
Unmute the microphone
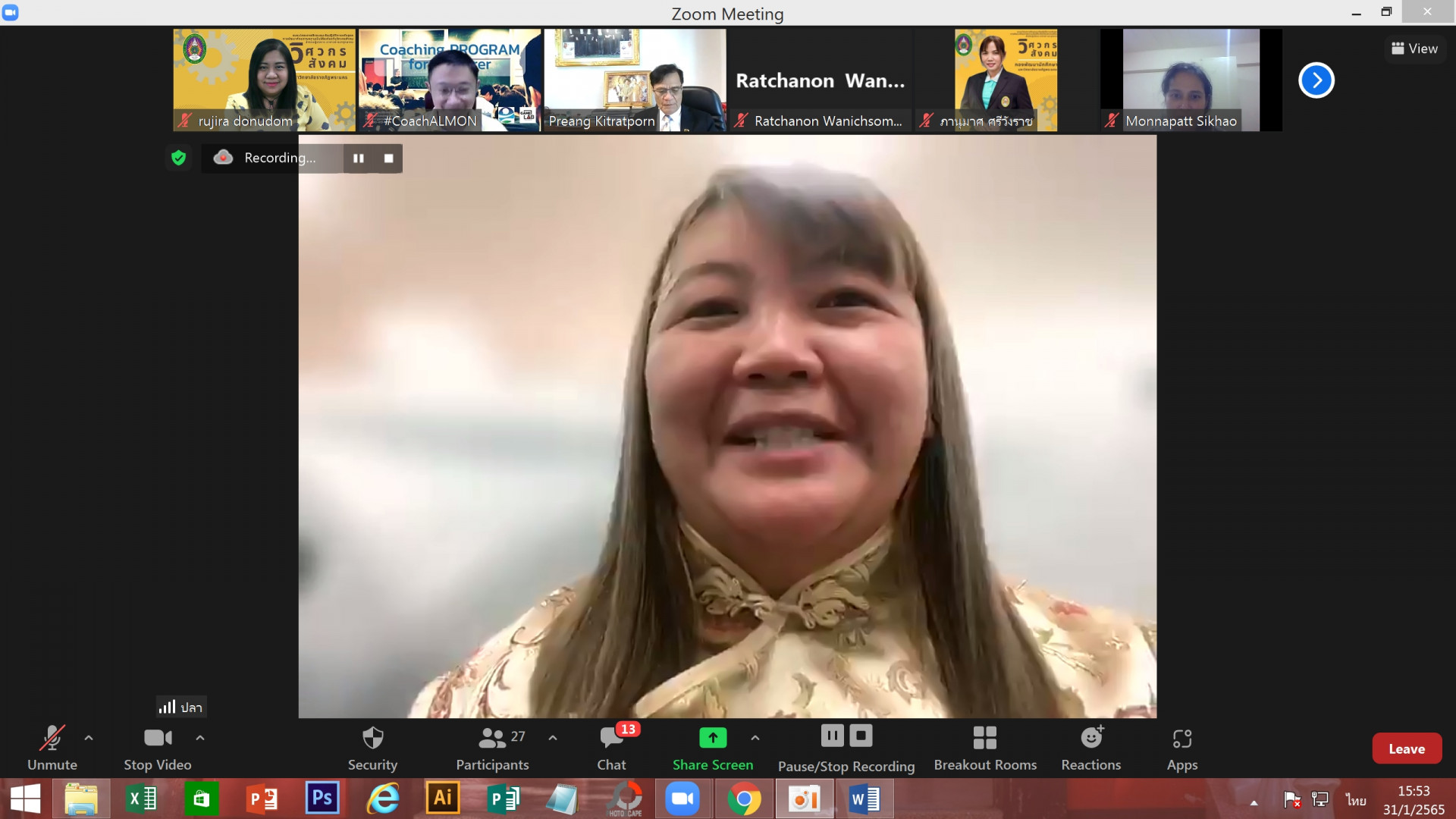point(52,748)
